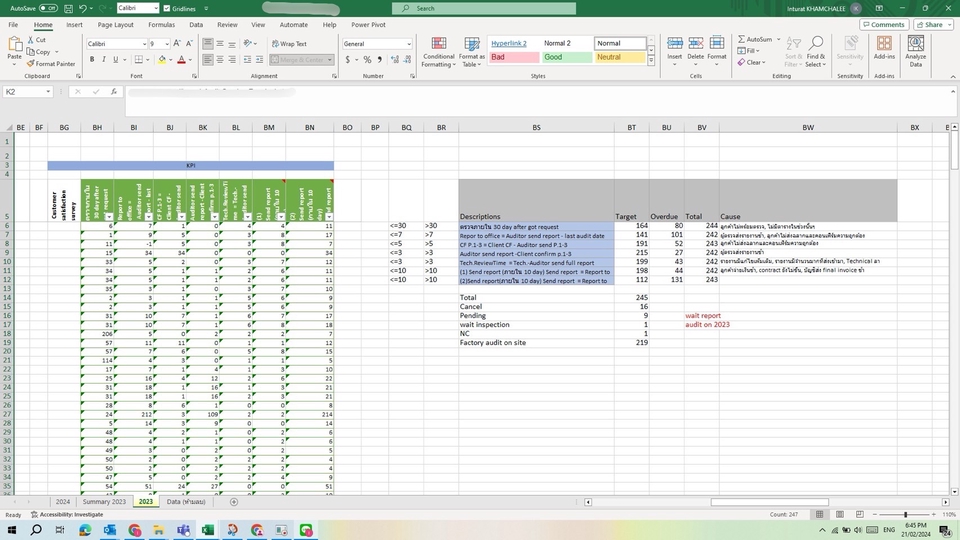Select column BS header
This screenshot has width=960, height=540.
coord(536,127)
